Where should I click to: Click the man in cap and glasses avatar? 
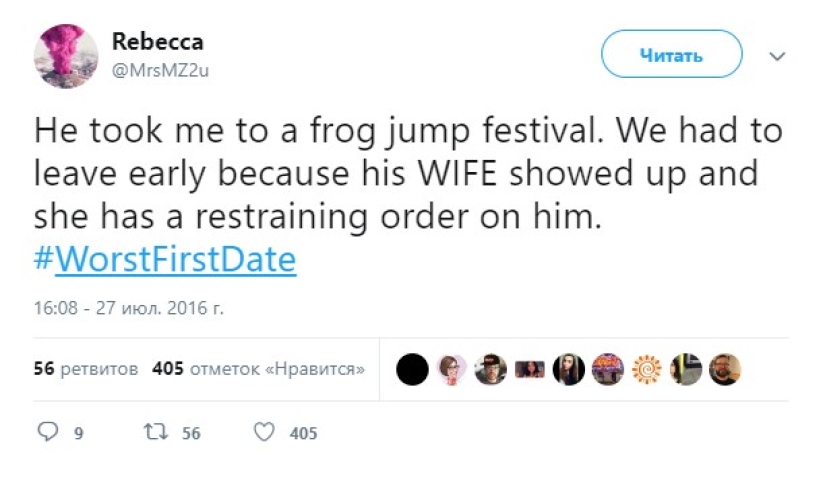(x=491, y=370)
